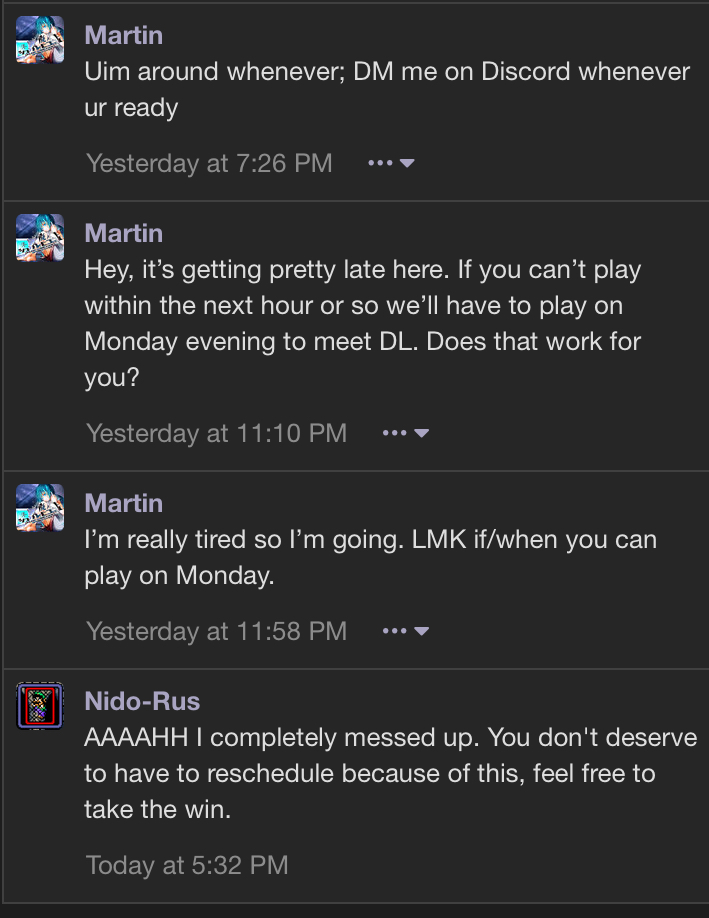Open Nido-Rus profile avatar
The height and width of the screenshot is (918, 709).
click(x=40, y=705)
